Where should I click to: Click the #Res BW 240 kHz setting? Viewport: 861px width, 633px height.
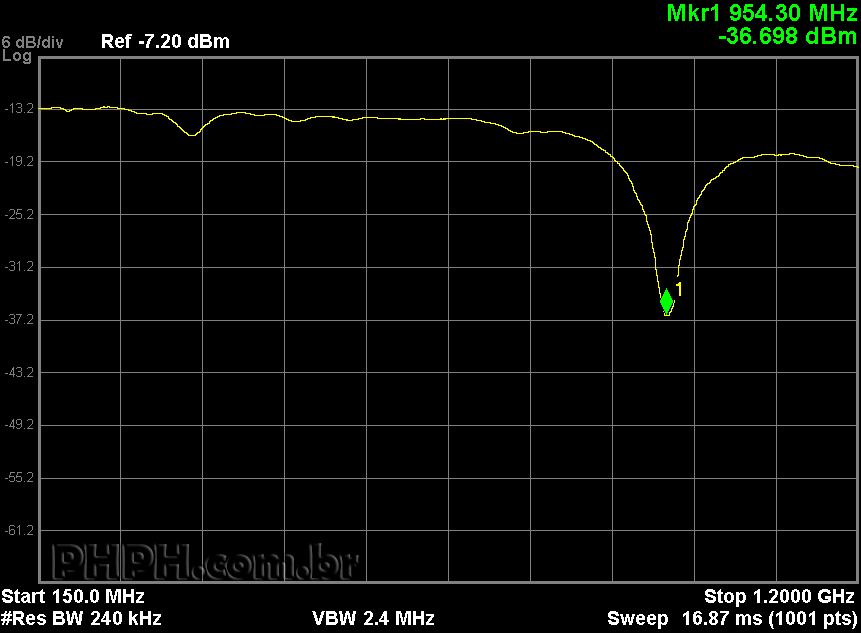(81, 619)
